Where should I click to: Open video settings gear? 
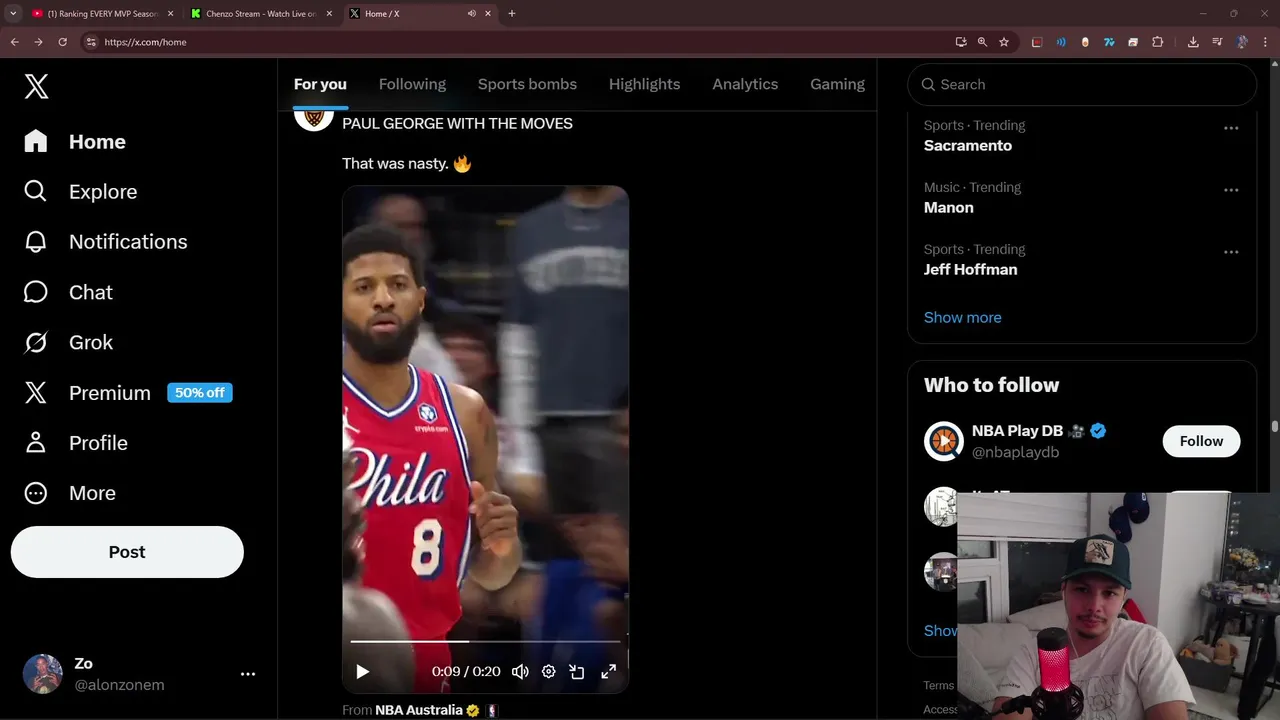pos(548,672)
